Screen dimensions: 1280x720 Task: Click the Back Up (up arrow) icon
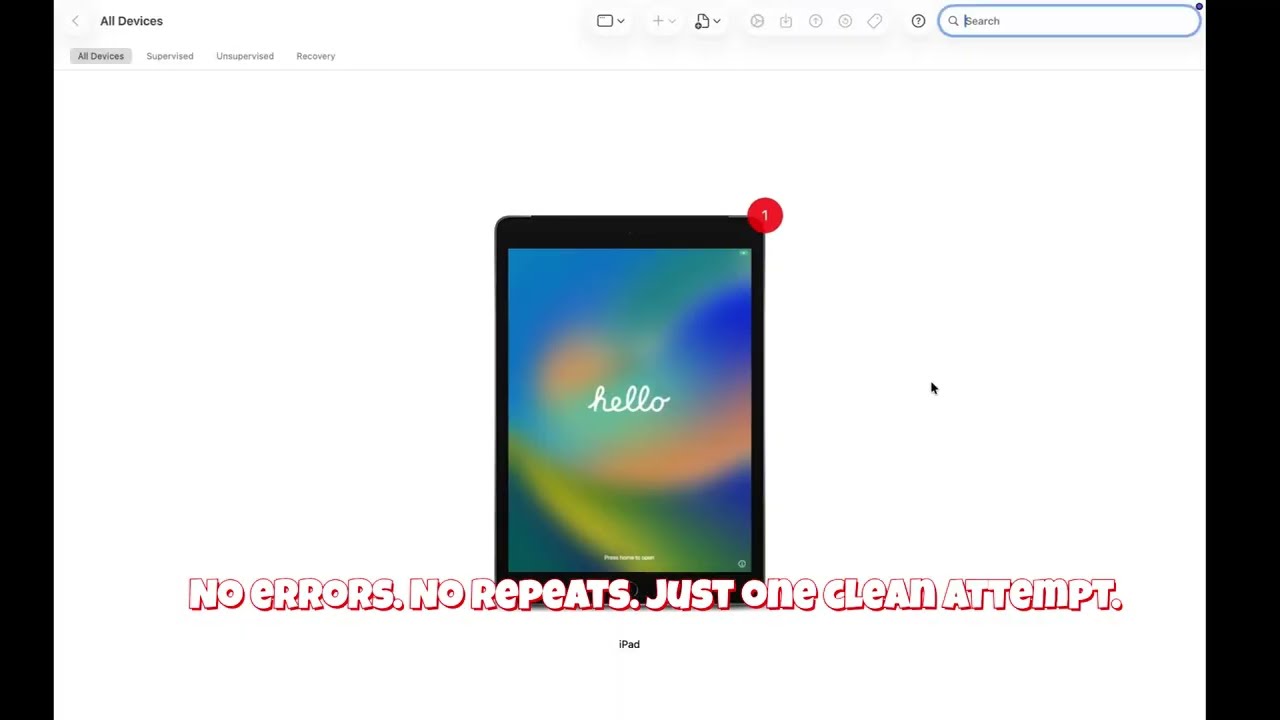[816, 21]
